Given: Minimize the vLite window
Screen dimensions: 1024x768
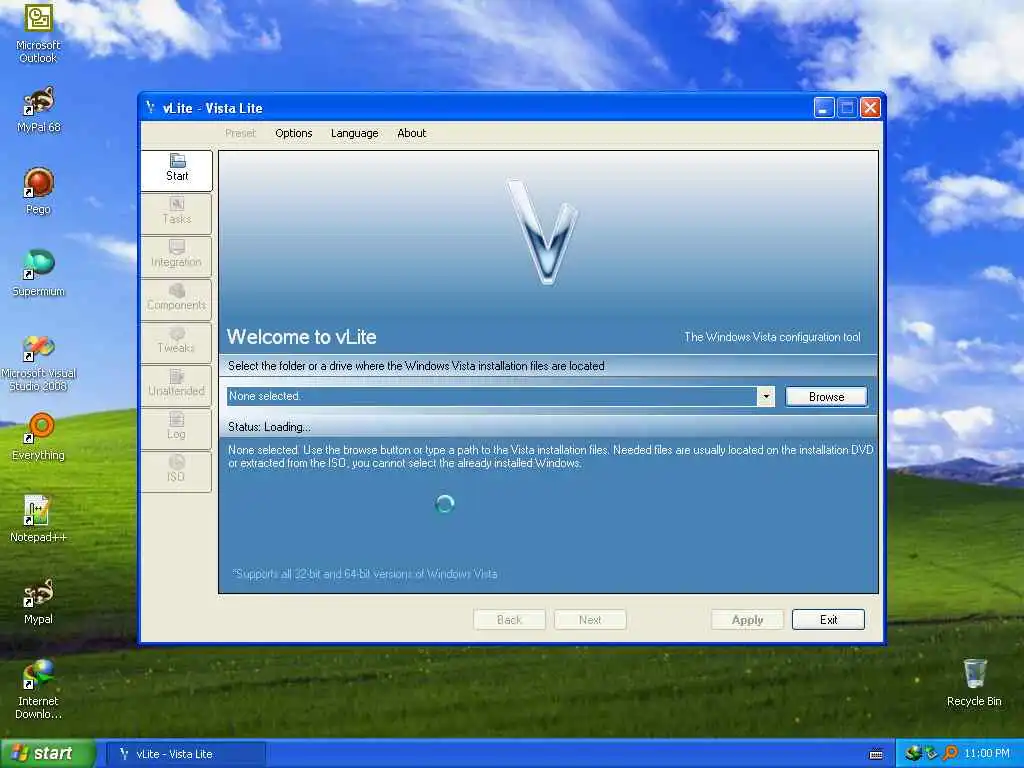Looking at the screenshot, I should 824,108.
